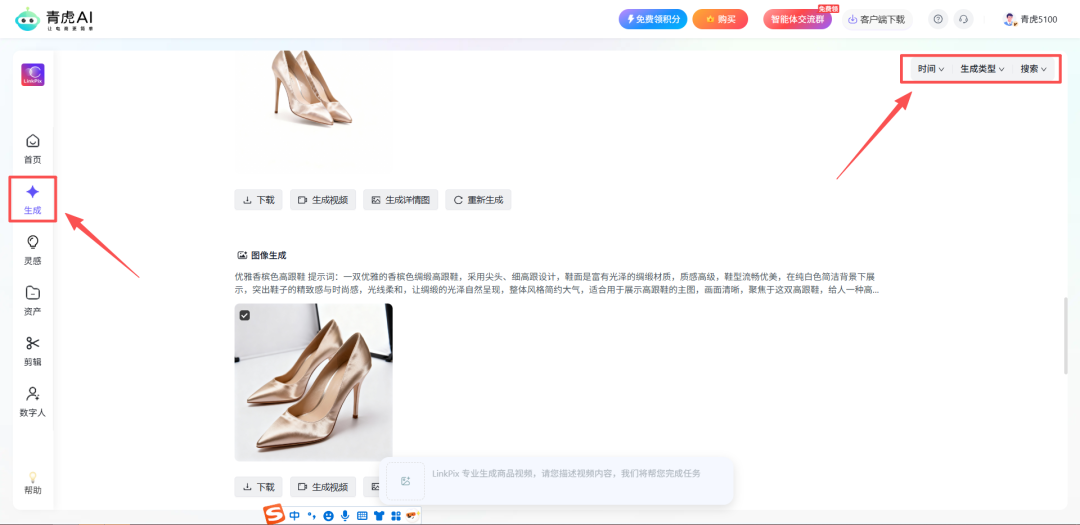
Task: Expand the 时间 filter dropdown
Action: [930, 69]
